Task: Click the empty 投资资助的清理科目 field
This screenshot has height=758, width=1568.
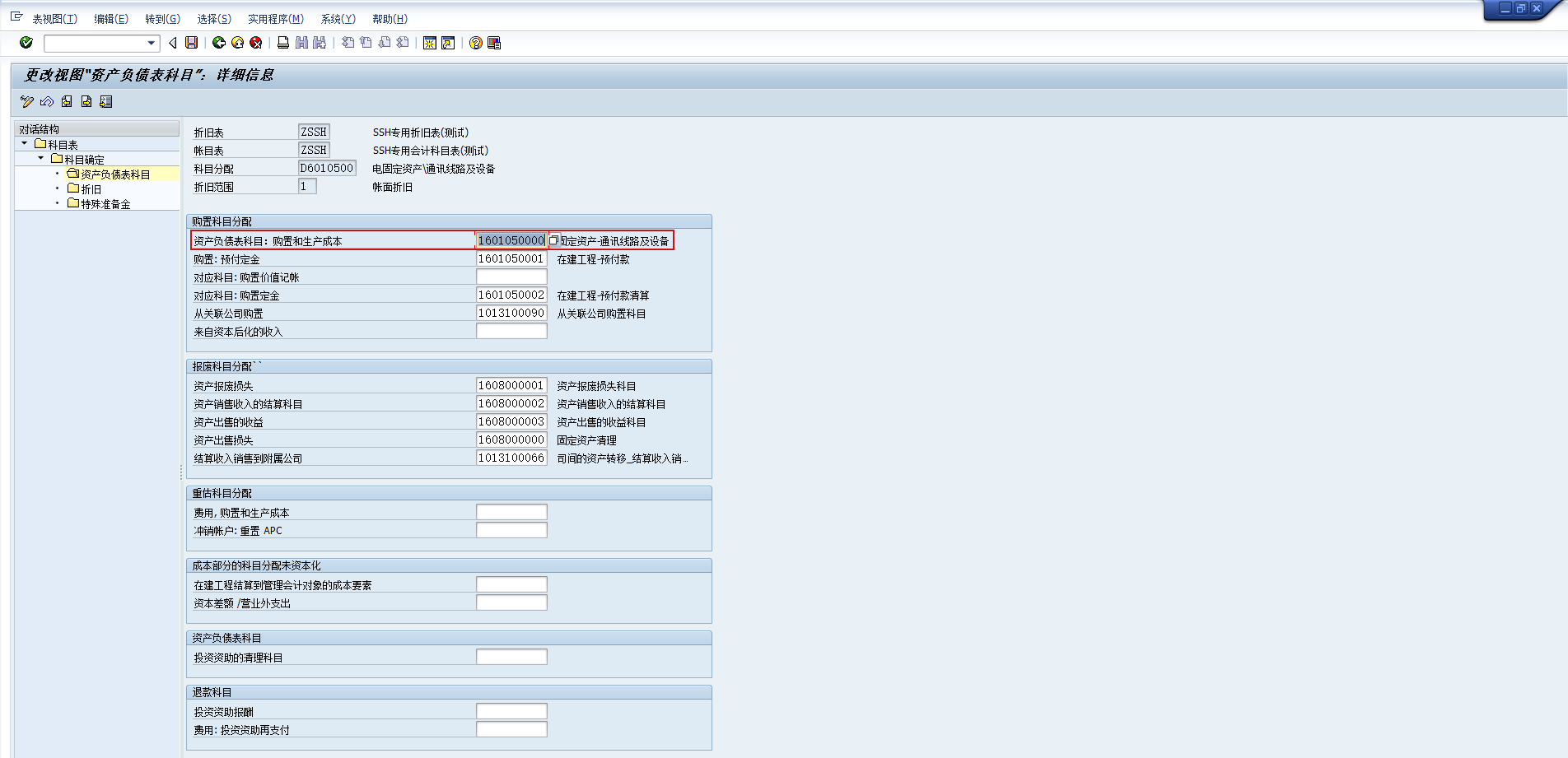Action: 511,657
